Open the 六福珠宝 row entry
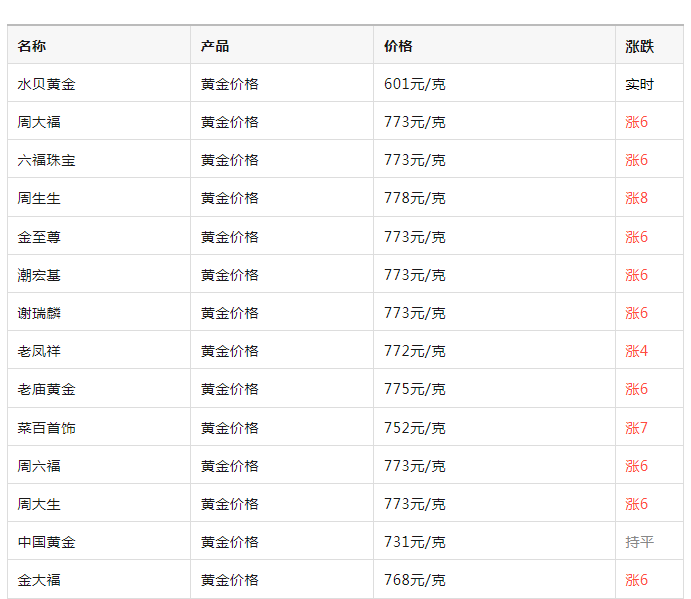Screen dimensions: 691x599 point(47,160)
